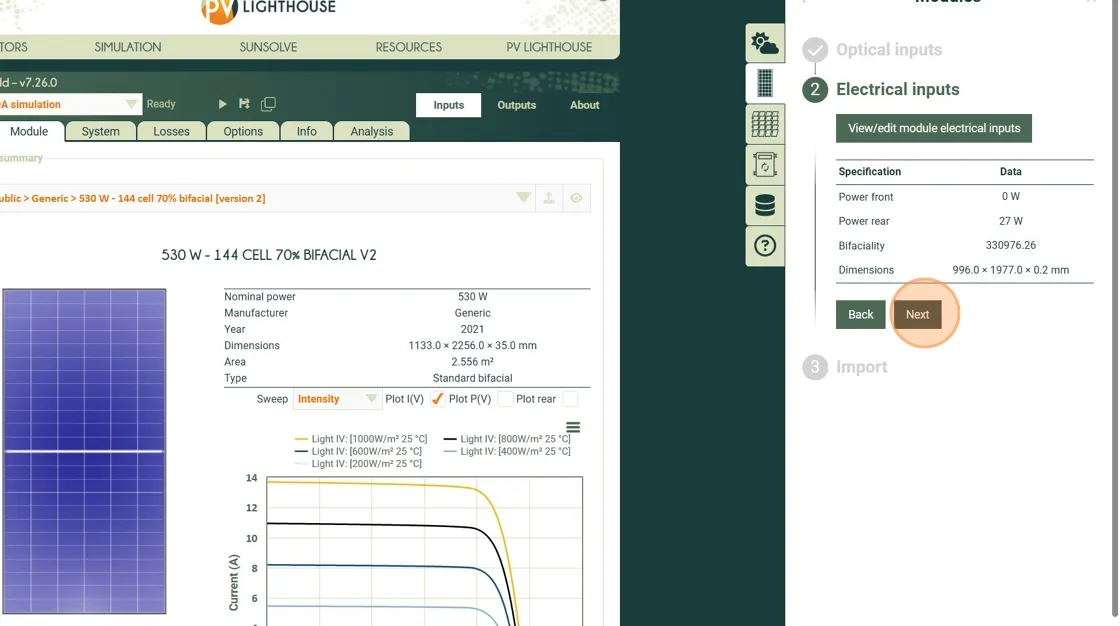Expand the module selection dropdown arrow
The width and height of the screenshot is (1120, 626).
[x=523, y=198]
